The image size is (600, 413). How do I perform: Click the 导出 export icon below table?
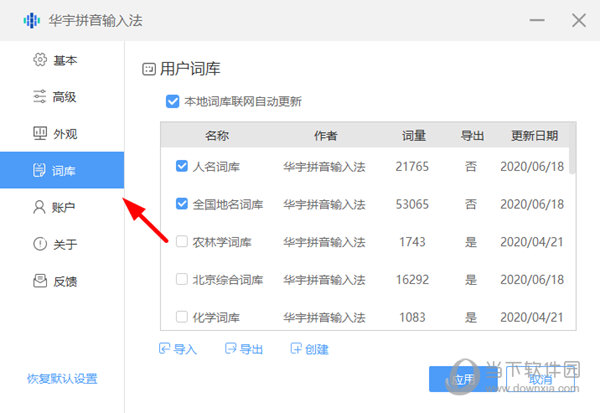[230, 348]
